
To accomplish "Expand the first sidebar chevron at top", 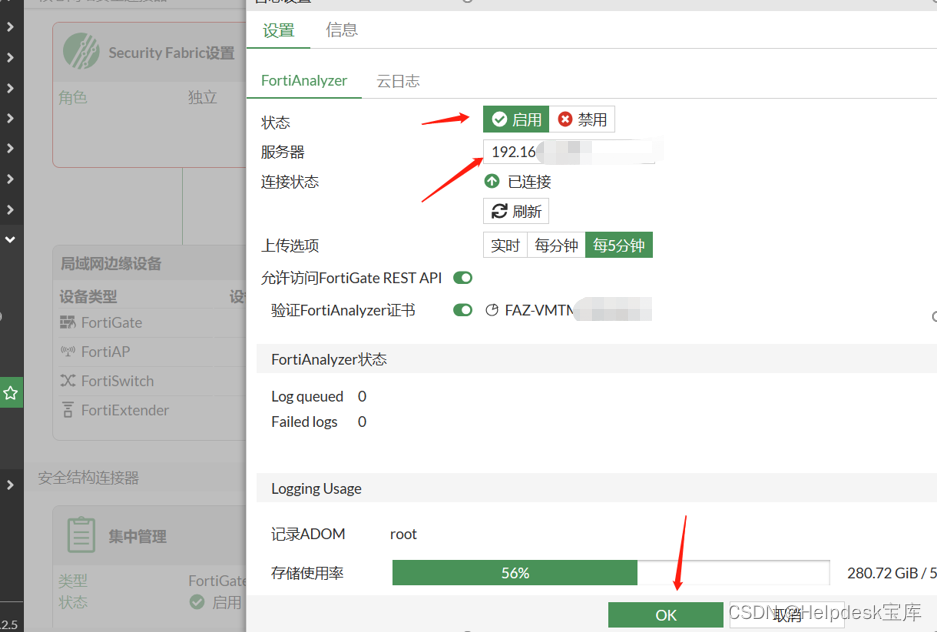I will pyautogui.click(x=11, y=27).
